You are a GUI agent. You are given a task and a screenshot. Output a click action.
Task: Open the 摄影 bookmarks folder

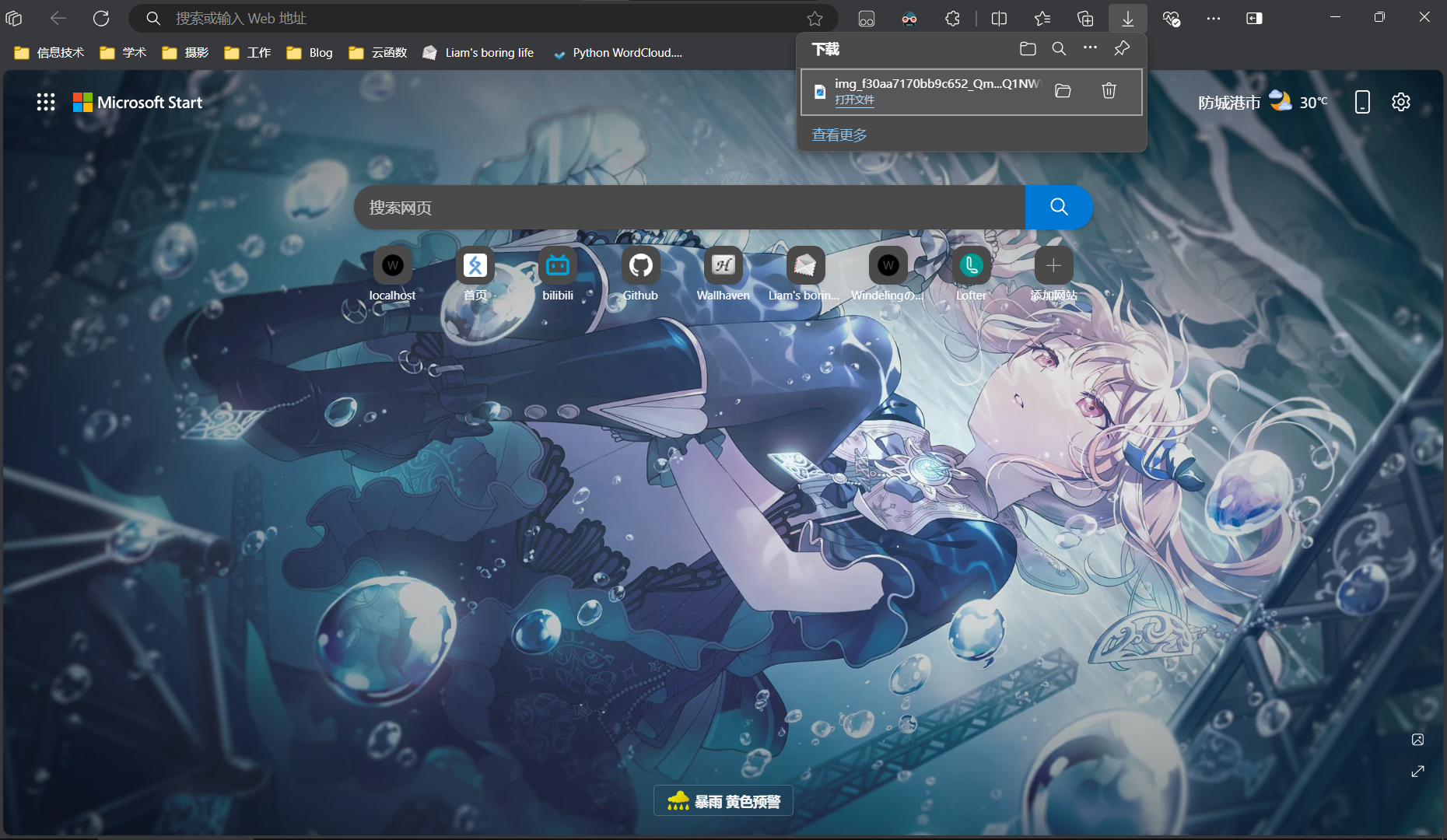pos(186,52)
